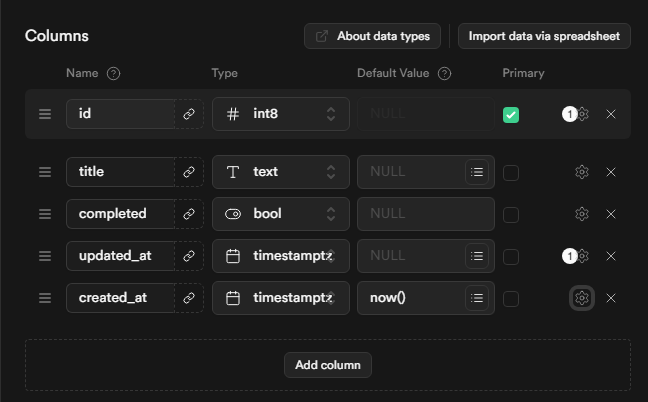Open settings gear for title column
This screenshot has height=402, width=648.
click(x=582, y=172)
